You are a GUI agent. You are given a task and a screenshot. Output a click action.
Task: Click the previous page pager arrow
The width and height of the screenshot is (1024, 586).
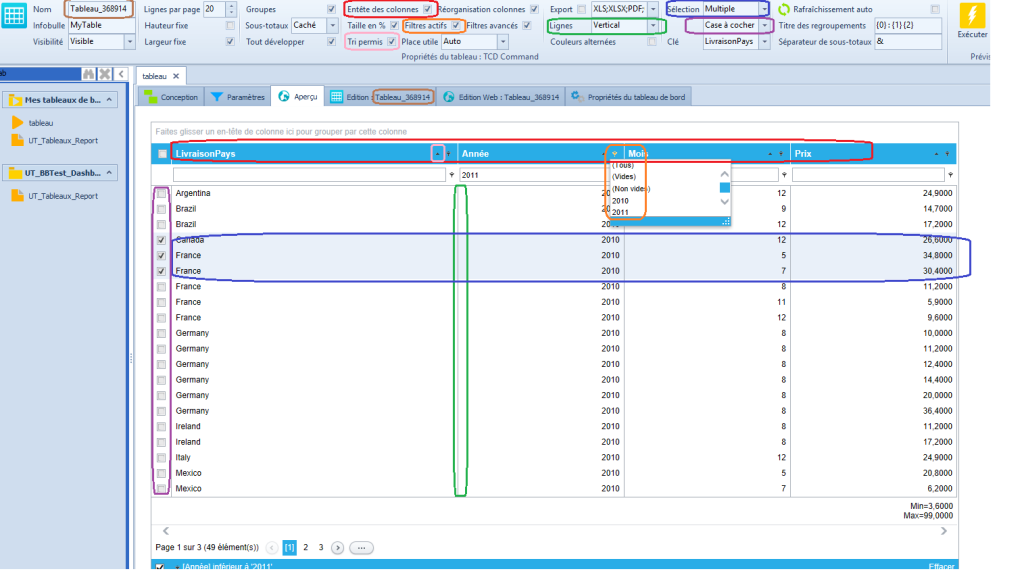[x=272, y=547]
